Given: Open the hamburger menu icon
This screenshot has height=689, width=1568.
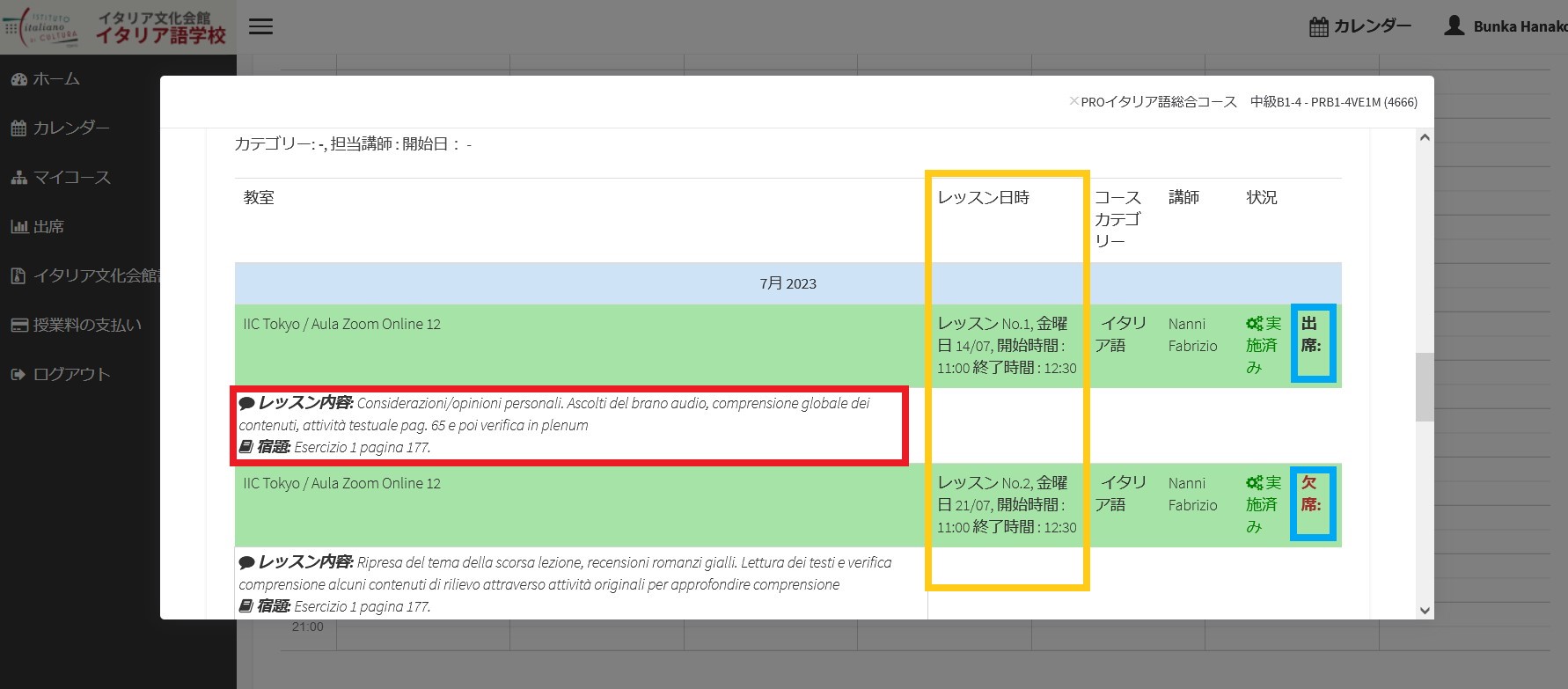Looking at the screenshot, I should [260, 26].
